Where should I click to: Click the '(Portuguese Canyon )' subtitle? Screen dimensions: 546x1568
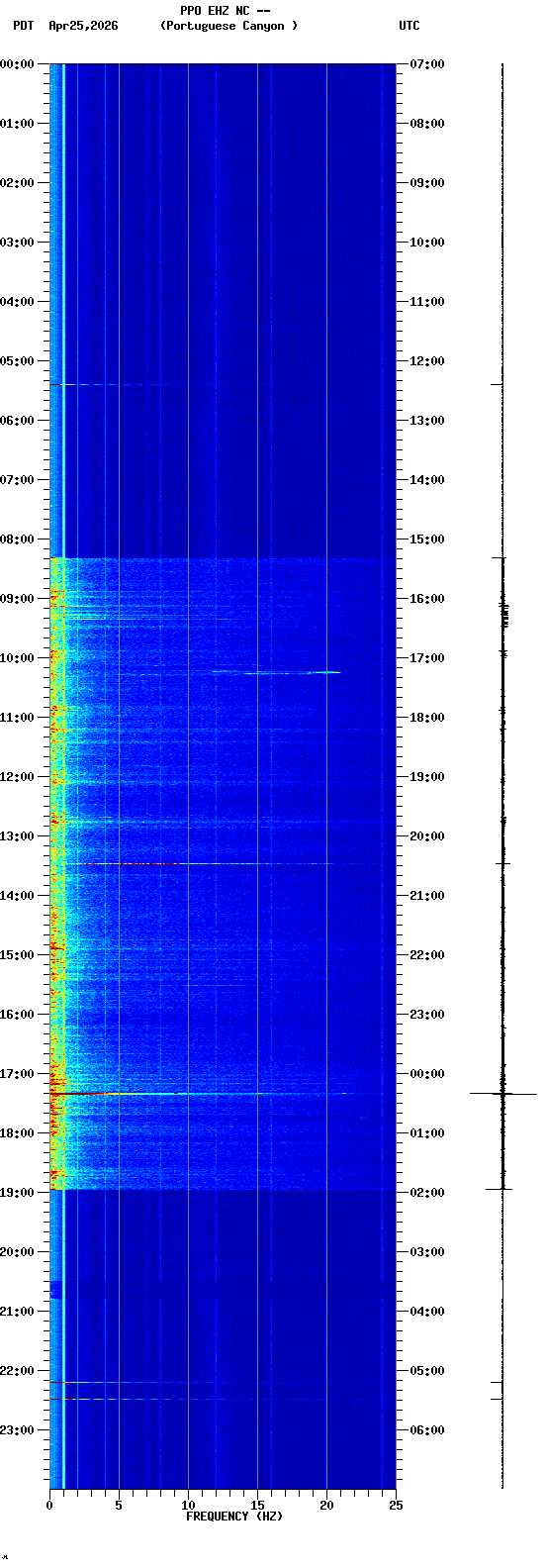pos(228,26)
